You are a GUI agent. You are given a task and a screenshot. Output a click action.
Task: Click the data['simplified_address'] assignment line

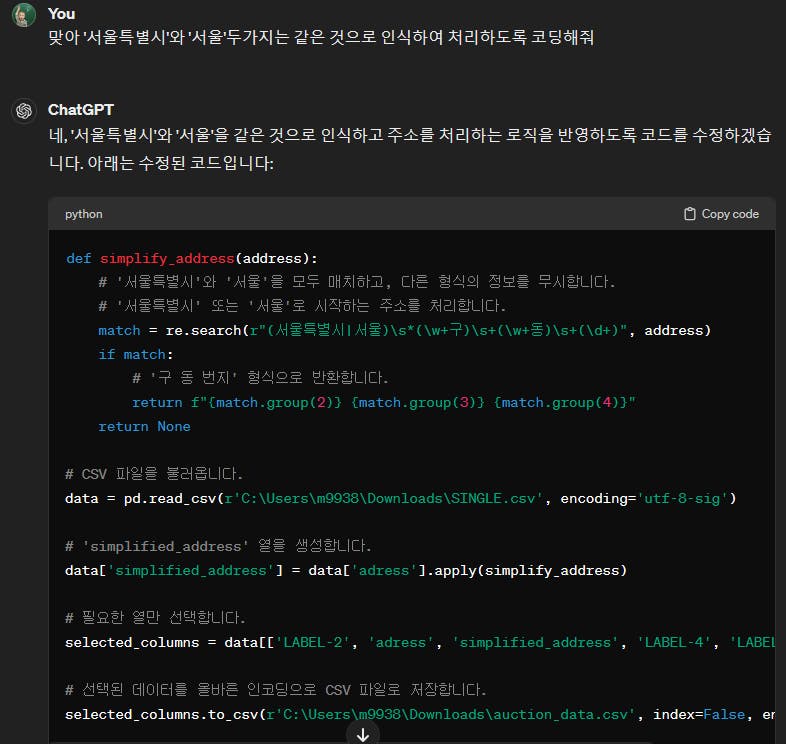tap(346, 571)
